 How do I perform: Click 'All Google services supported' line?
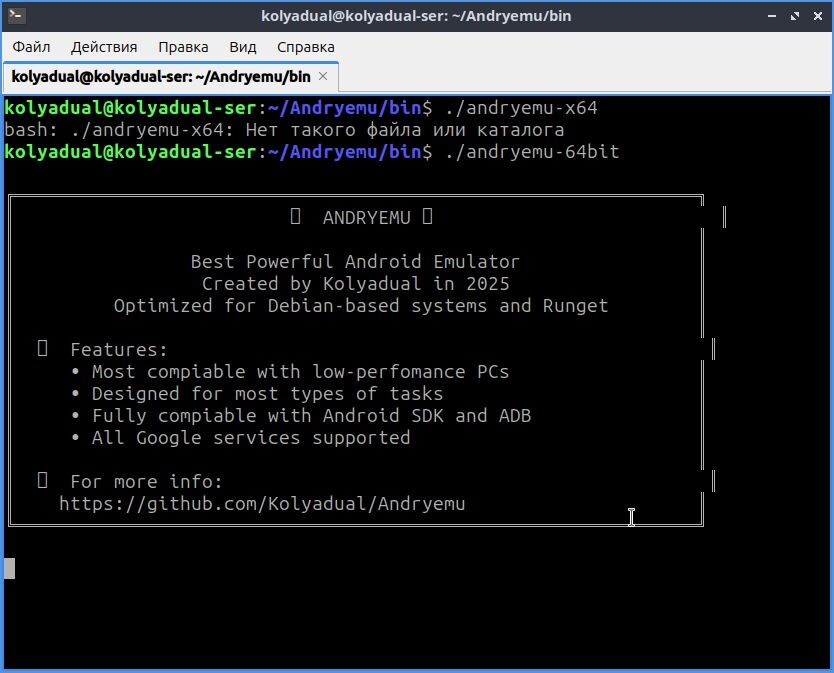pos(251,438)
